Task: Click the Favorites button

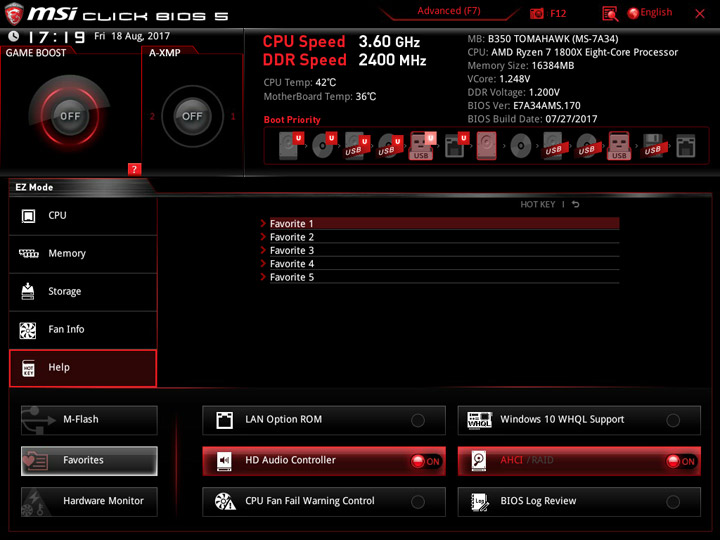Action: pos(89,461)
